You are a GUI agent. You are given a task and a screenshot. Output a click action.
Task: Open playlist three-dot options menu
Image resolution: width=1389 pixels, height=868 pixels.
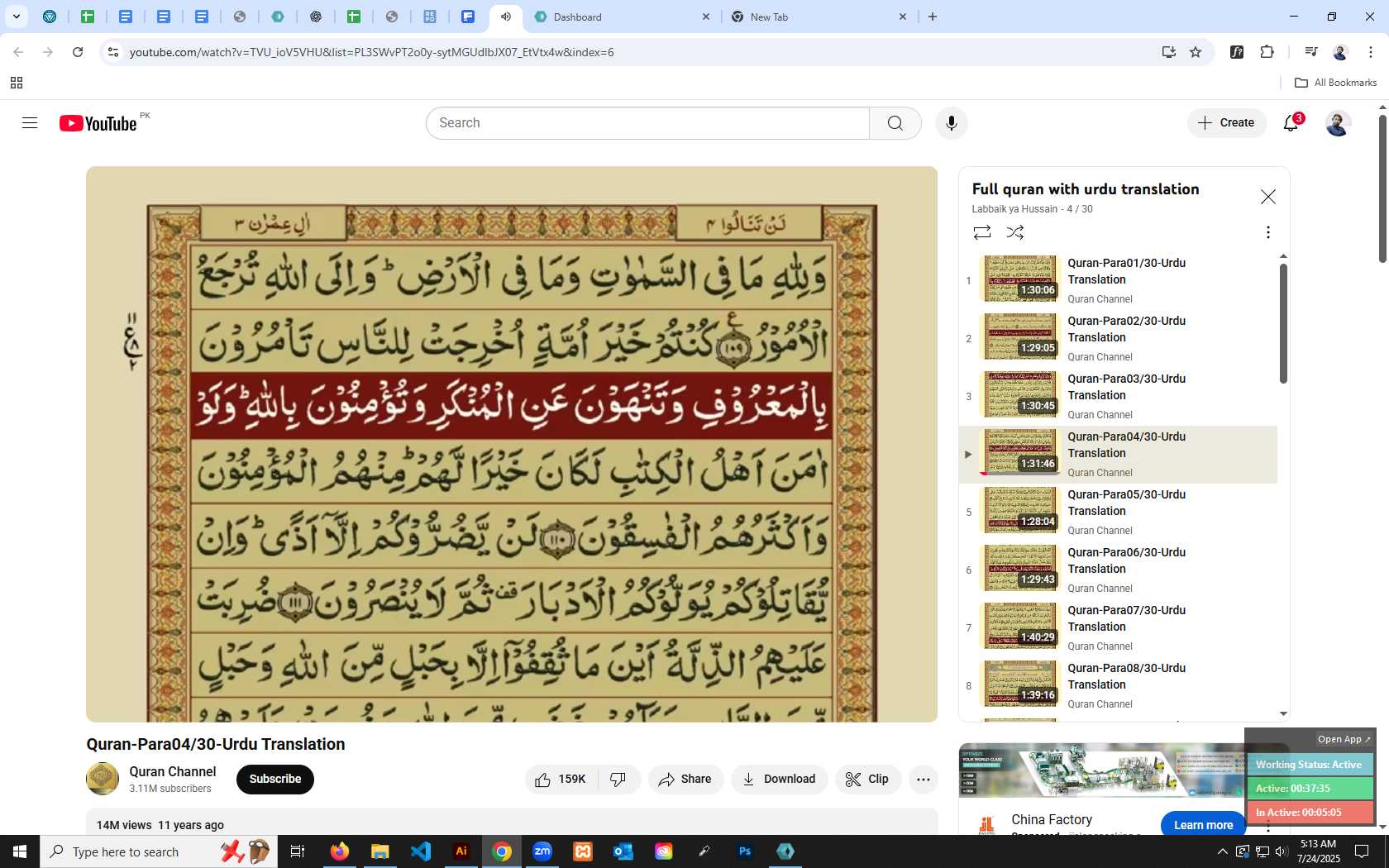[1267, 232]
